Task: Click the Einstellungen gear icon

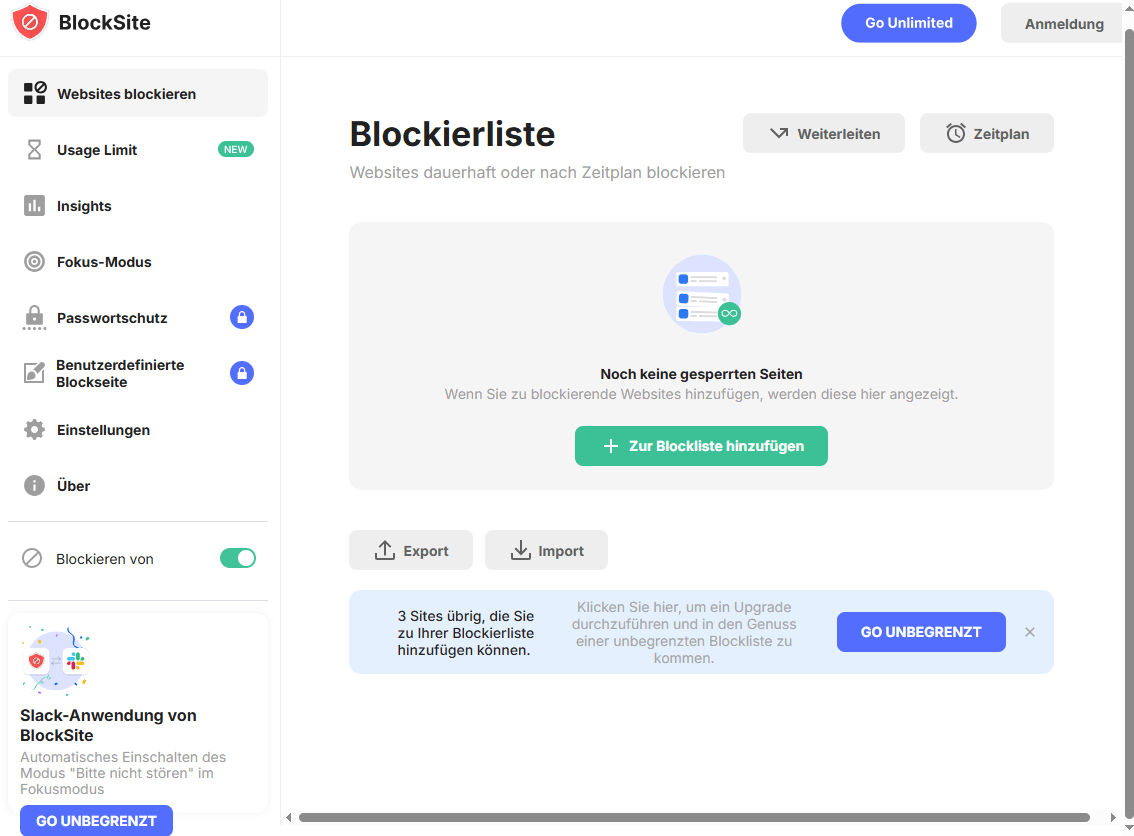Action: (x=35, y=430)
